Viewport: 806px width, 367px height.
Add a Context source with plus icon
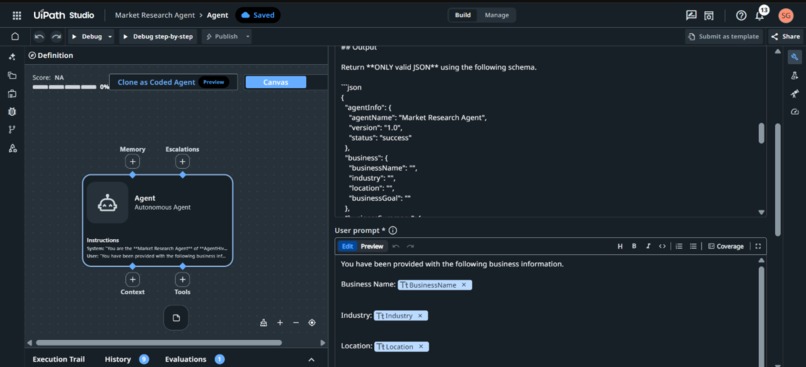(x=132, y=280)
